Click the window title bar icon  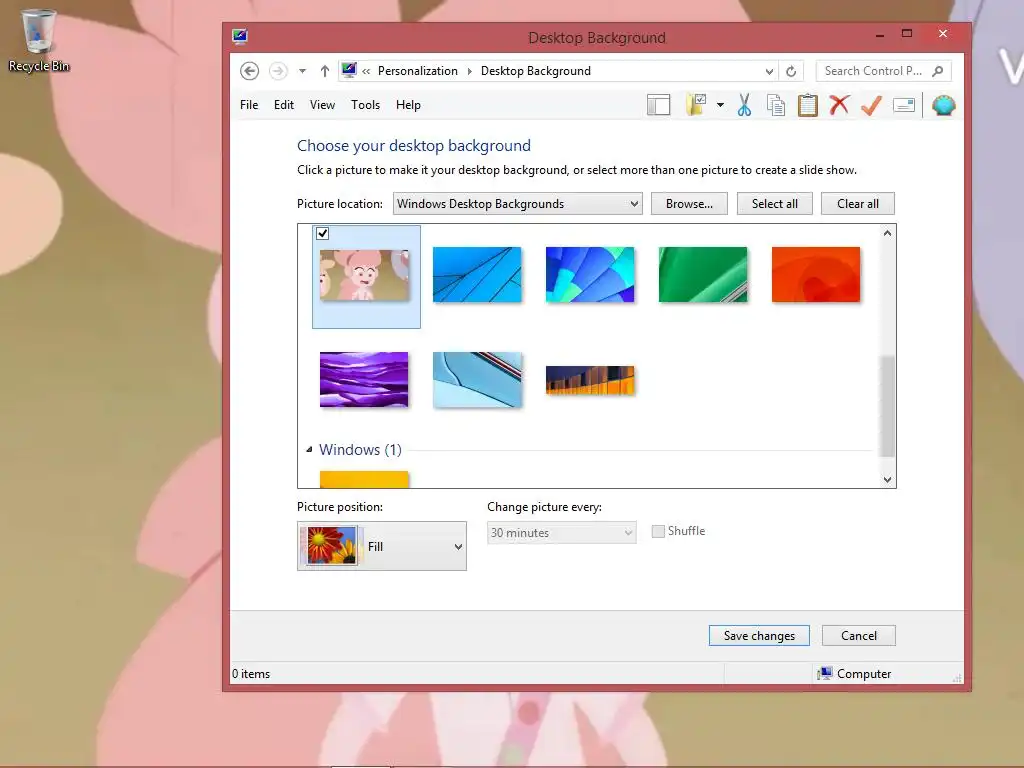pos(240,37)
